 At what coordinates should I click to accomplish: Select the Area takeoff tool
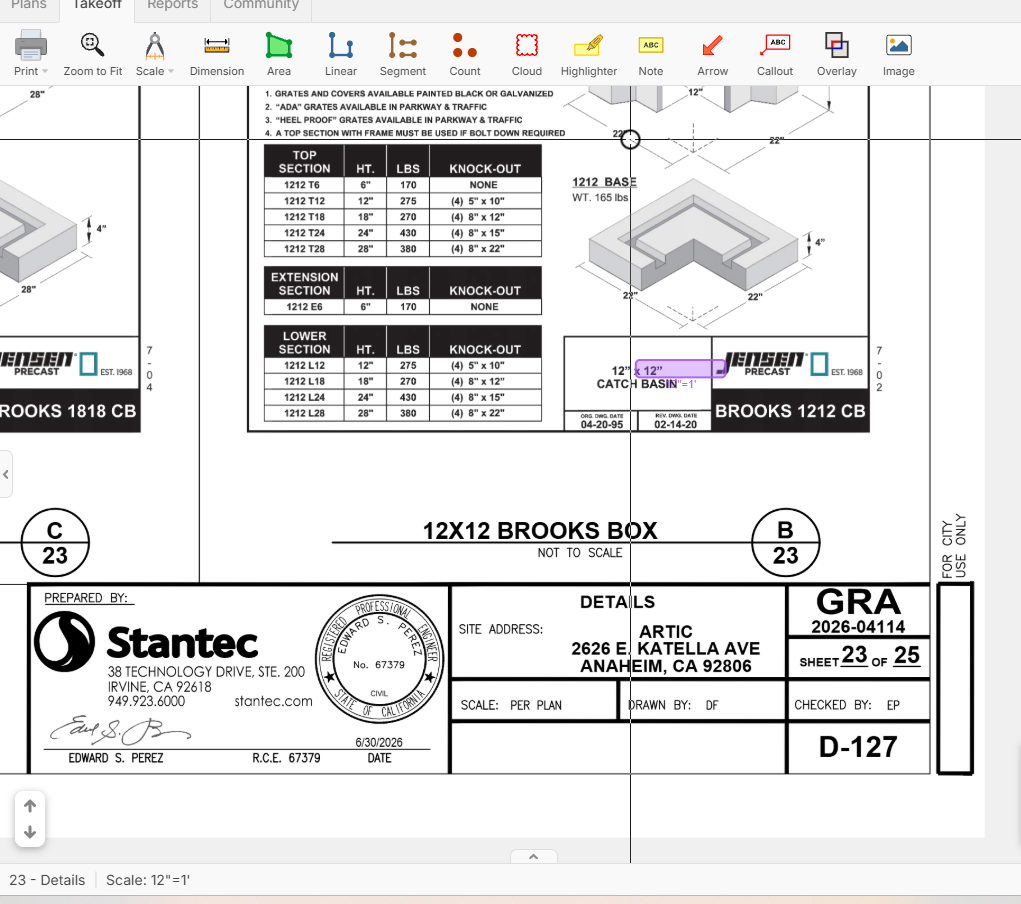click(x=279, y=46)
